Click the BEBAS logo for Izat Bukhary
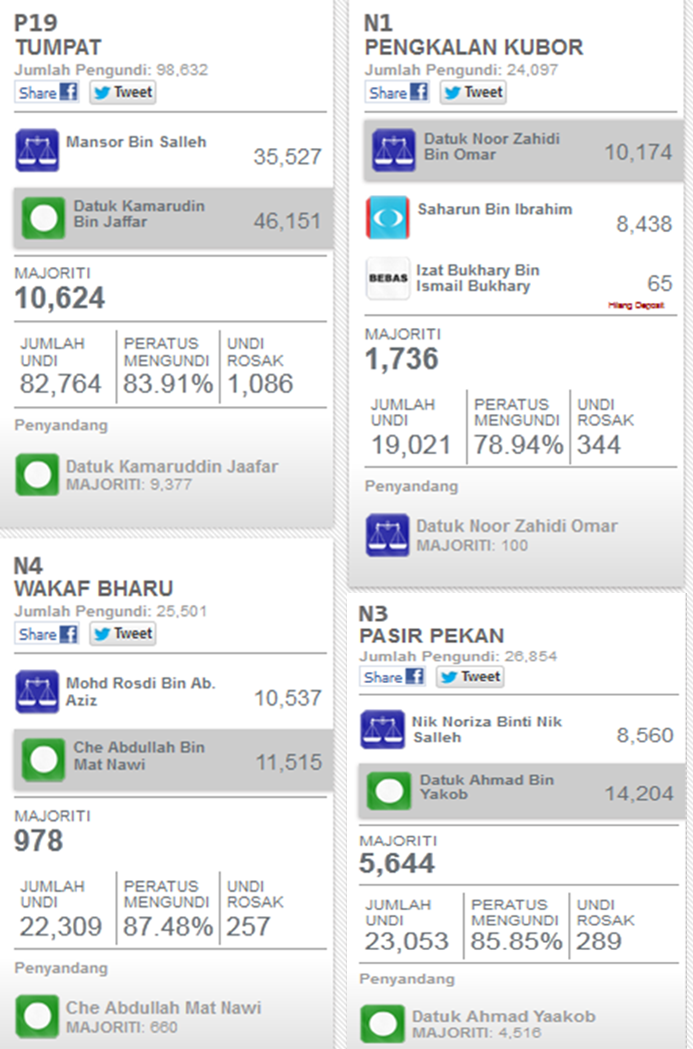This screenshot has width=693, height=1049. pyautogui.click(x=387, y=279)
